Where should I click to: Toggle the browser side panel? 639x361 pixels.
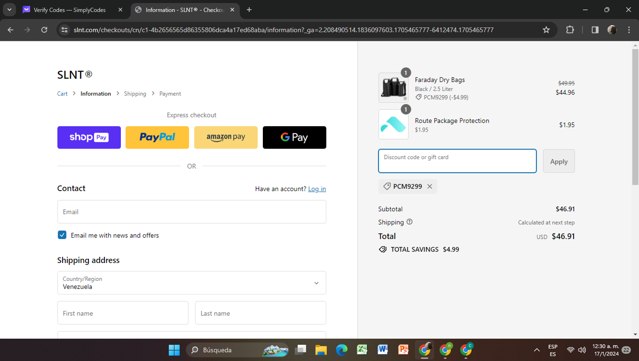pyautogui.click(x=595, y=30)
